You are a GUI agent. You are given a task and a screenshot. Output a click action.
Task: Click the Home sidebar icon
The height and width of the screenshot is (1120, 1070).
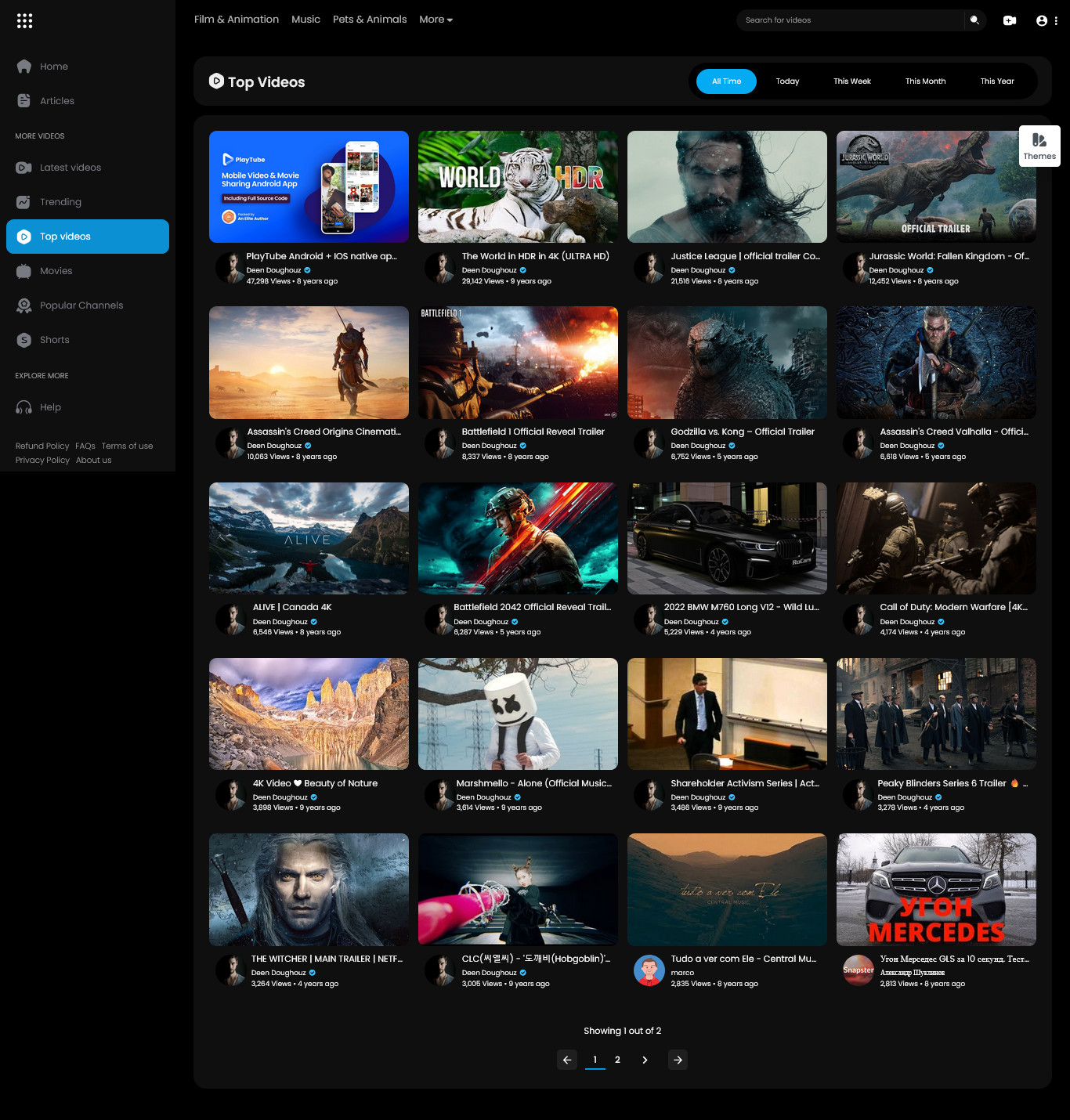[x=24, y=67]
